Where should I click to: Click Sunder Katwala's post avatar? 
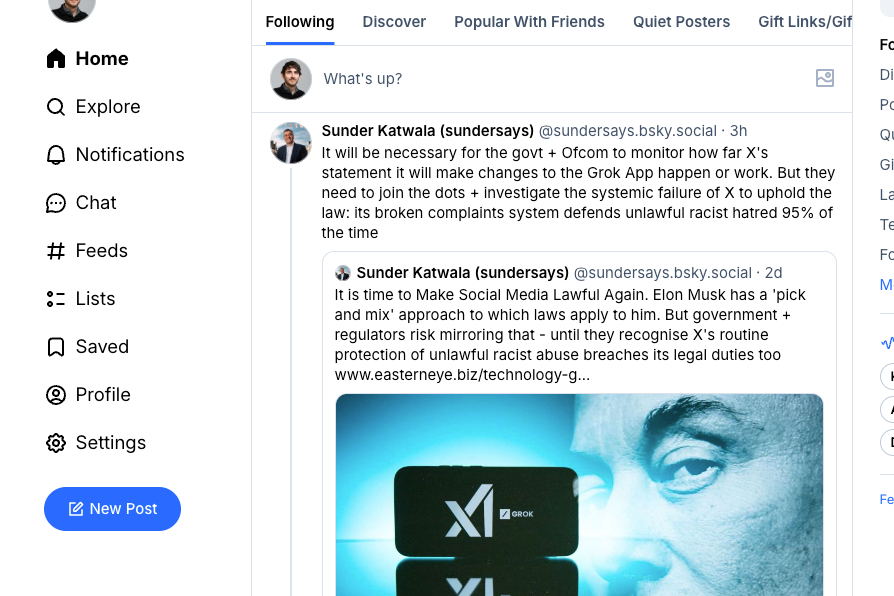(x=291, y=143)
